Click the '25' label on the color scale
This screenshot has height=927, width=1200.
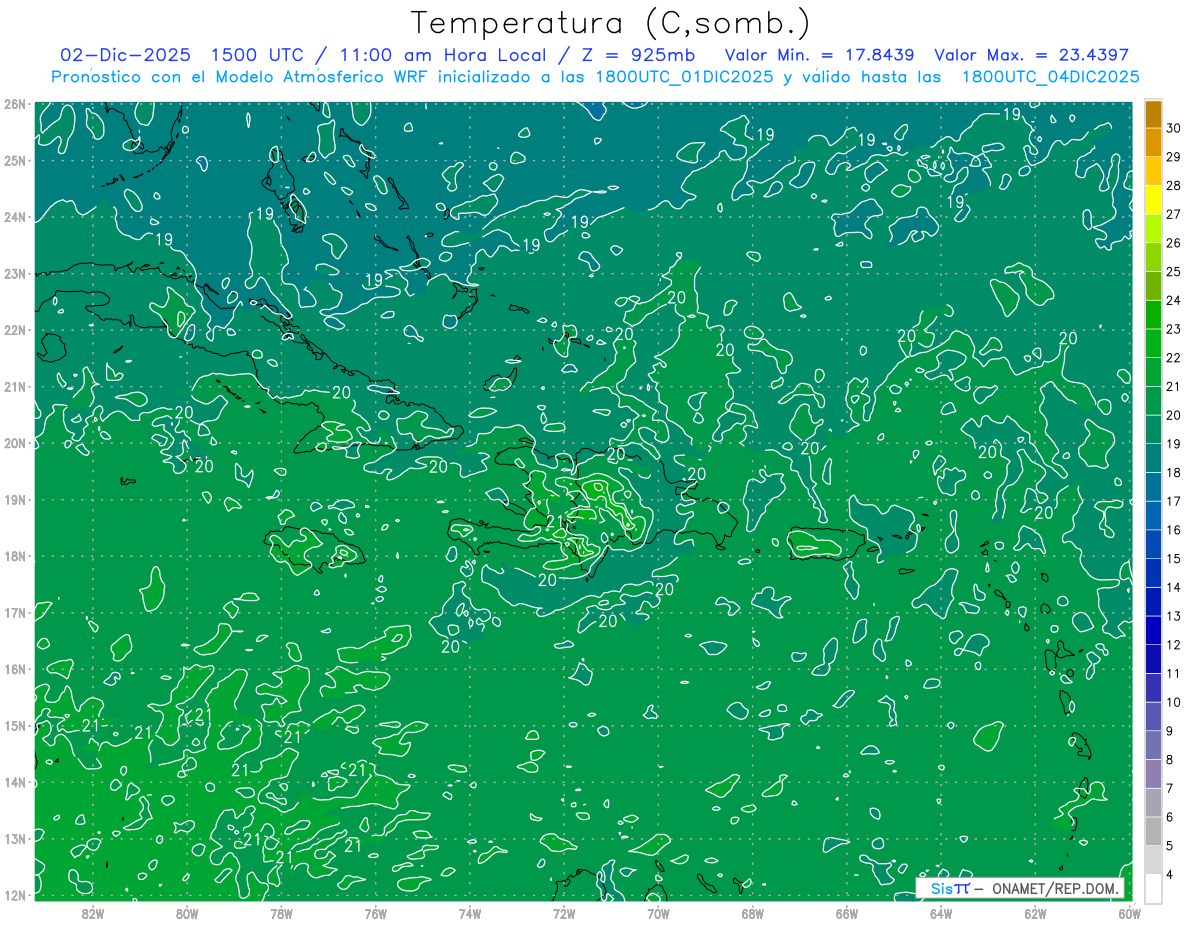(1174, 272)
